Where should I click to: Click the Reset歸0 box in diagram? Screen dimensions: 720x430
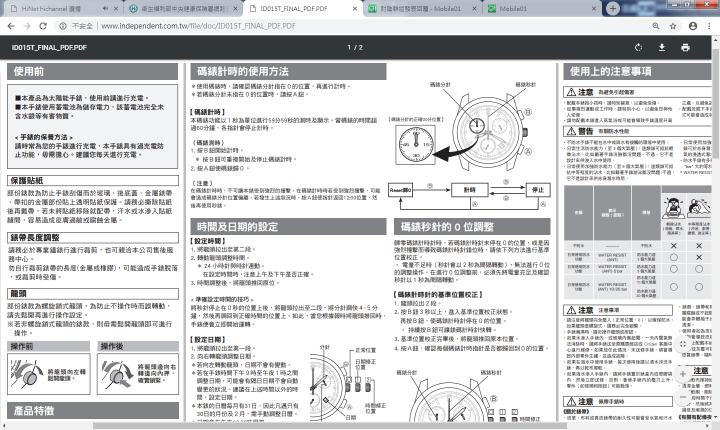[x=400, y=190]
